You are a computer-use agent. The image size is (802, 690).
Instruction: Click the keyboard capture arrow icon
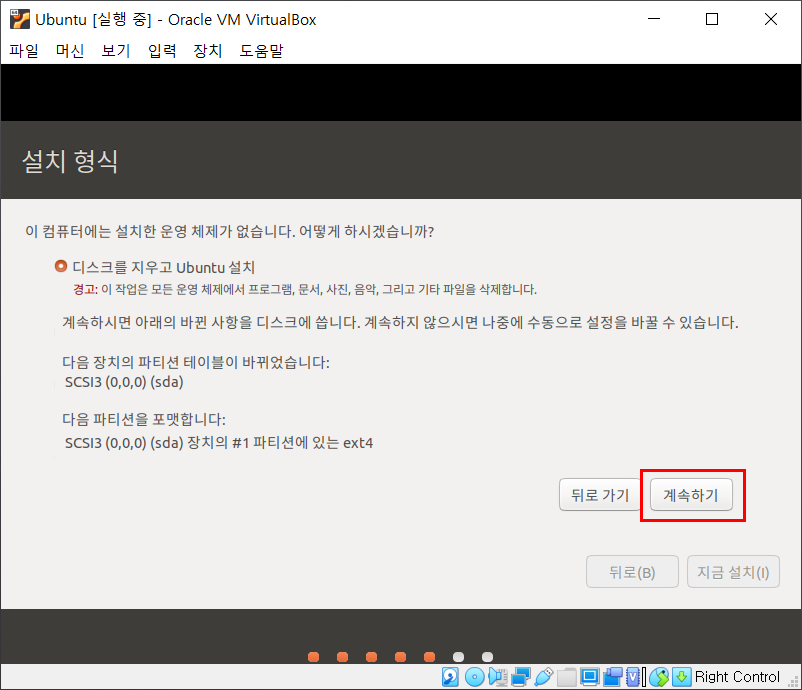pos(681,677)
